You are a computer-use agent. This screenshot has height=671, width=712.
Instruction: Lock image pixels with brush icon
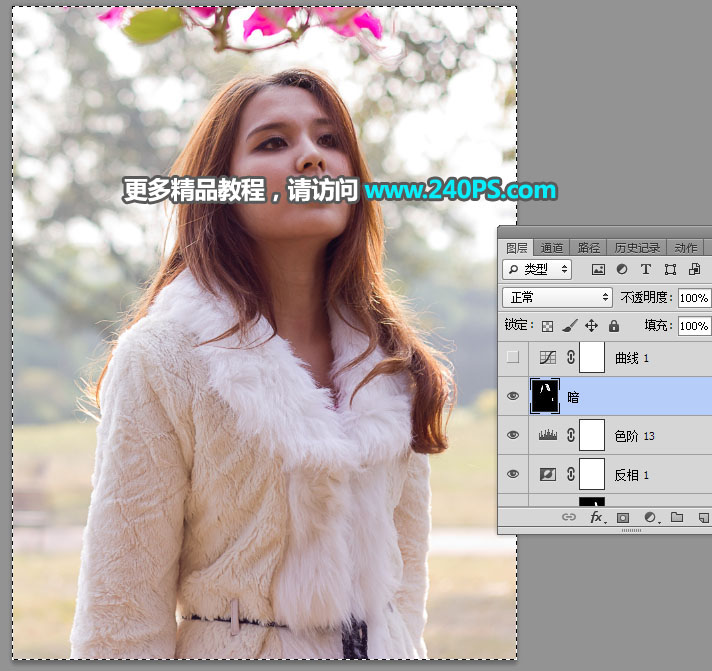click(569, 326)
